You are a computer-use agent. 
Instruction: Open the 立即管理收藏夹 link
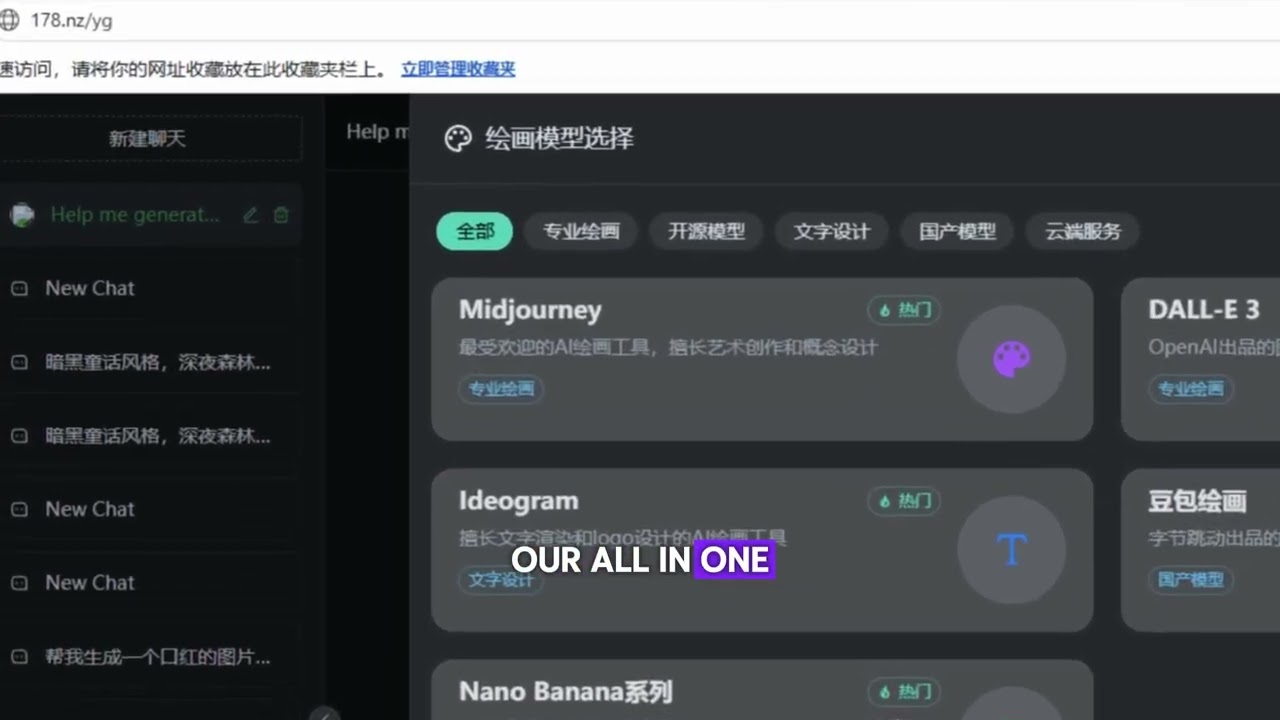[x=458, y=69]
